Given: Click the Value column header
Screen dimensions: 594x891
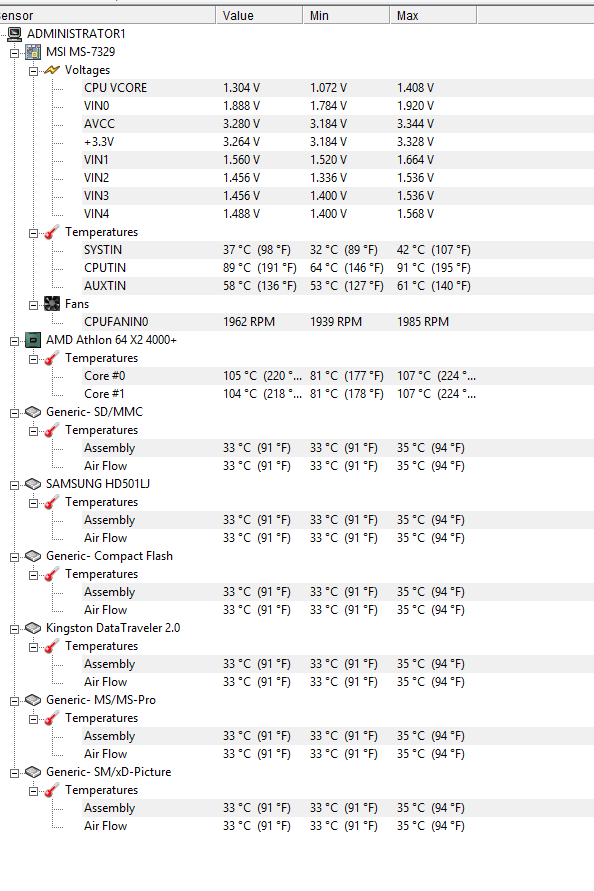Looking at the screenshot, I should (x=259, y=15).
